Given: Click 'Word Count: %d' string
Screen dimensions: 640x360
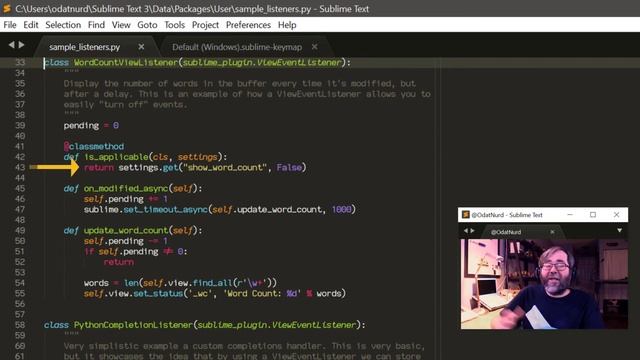Looking at the screenshot, I should pyautogui.click(x=262, y=293).
